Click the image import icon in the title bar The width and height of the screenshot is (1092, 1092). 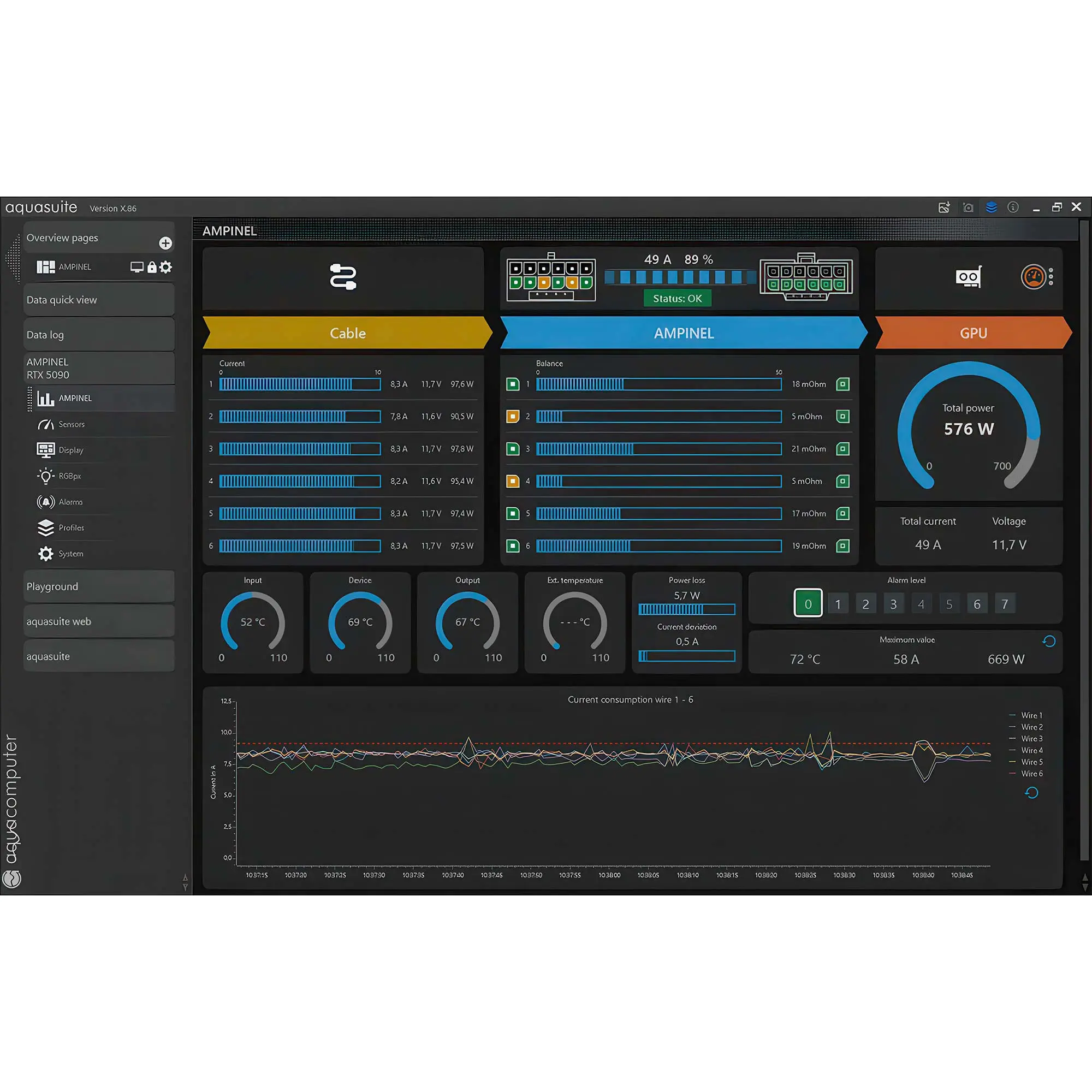pyautogui.click(x=944, y=207)
